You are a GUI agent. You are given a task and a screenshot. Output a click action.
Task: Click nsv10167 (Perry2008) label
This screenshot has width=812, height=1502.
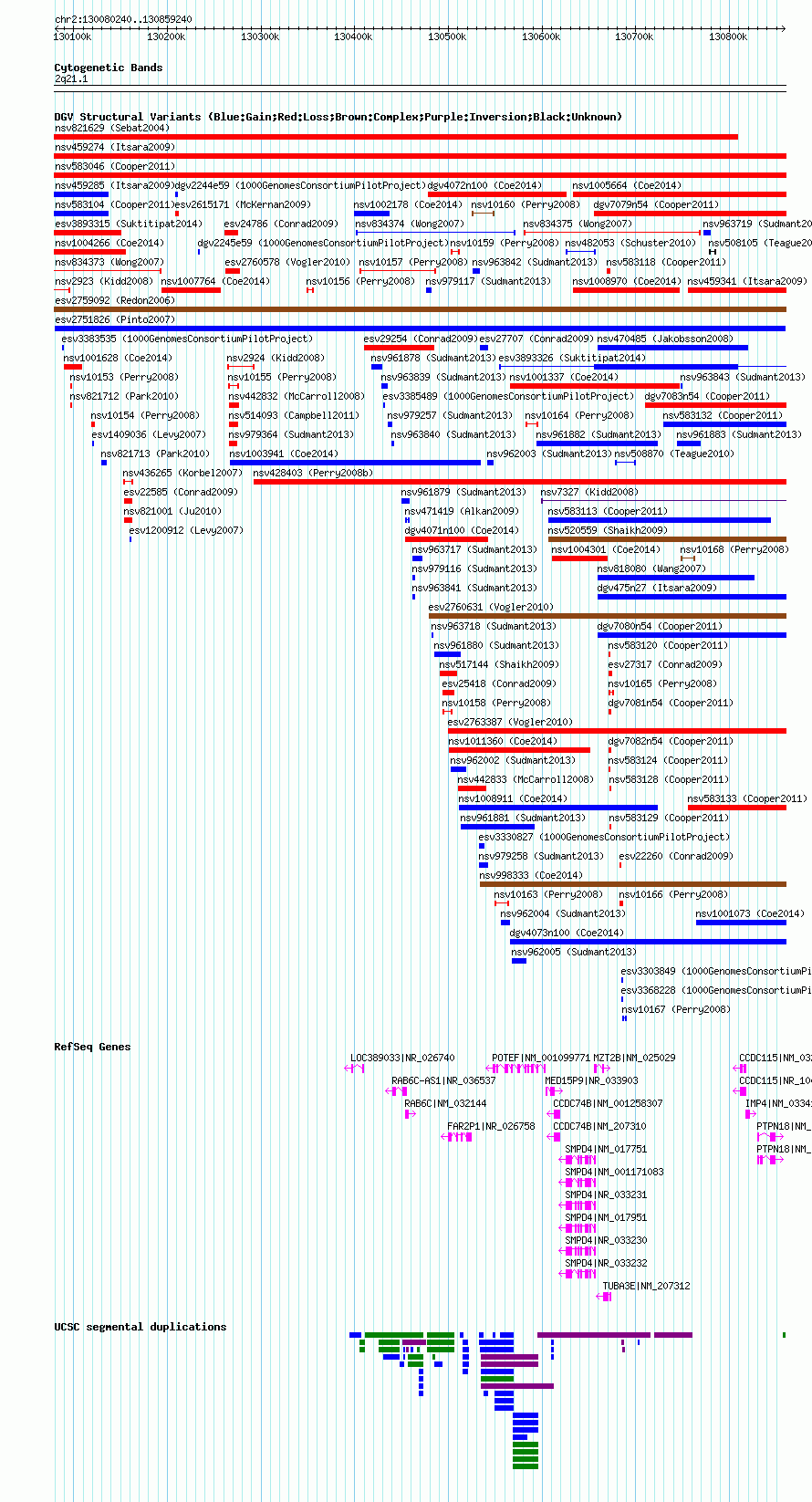(x=676, y=1009)
